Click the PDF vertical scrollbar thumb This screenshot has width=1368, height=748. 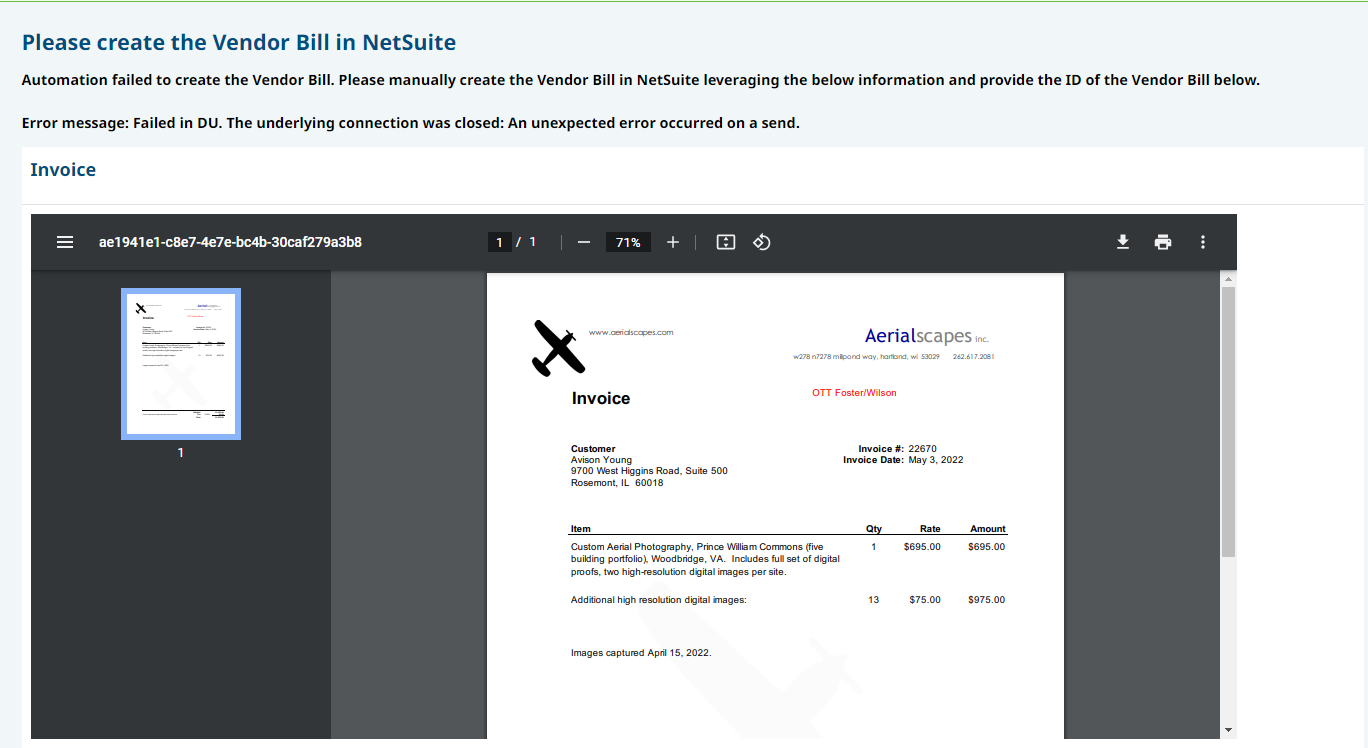pyautogui.click(x=1229, y=420)
